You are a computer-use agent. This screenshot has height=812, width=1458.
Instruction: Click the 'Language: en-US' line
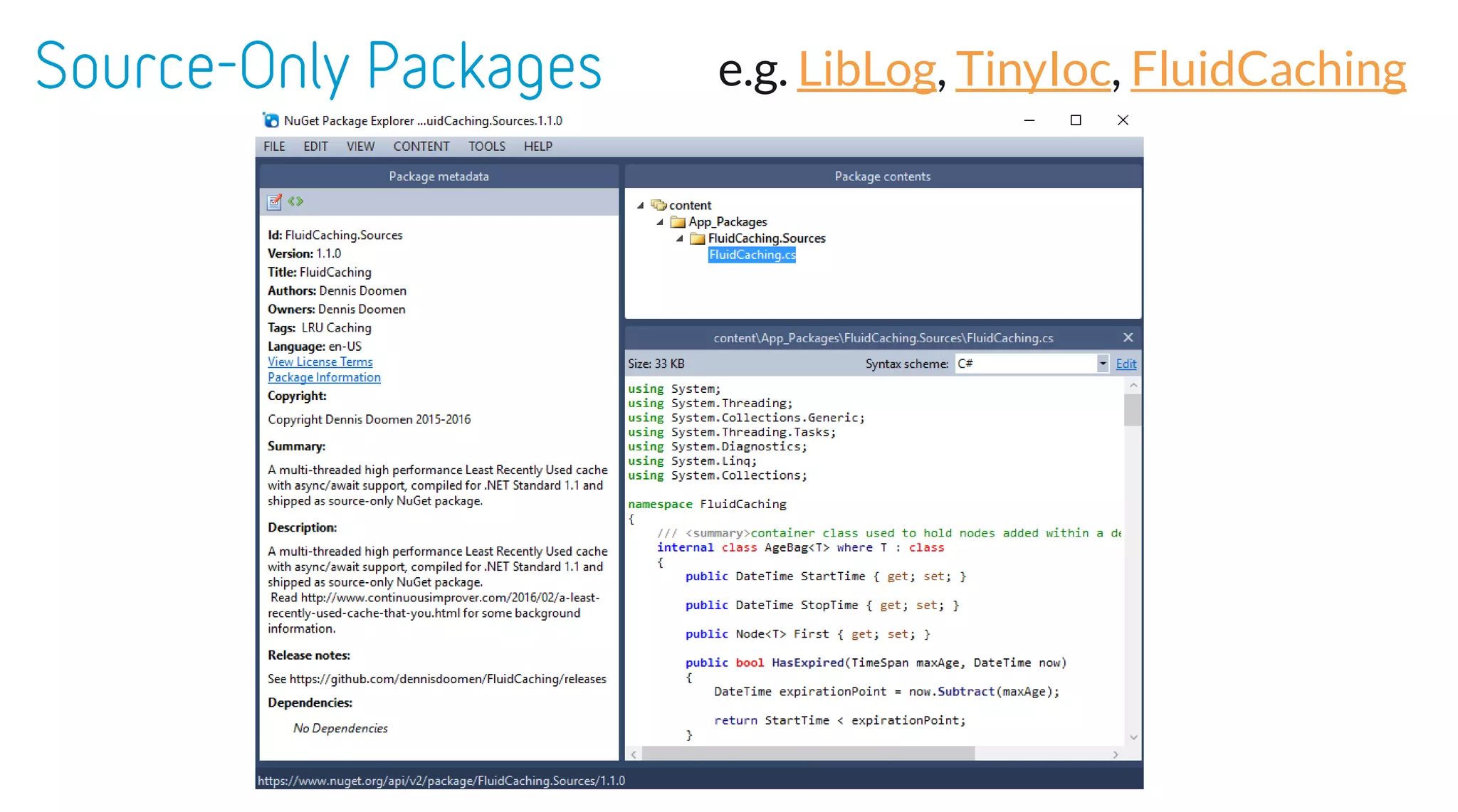click(314, 346)
